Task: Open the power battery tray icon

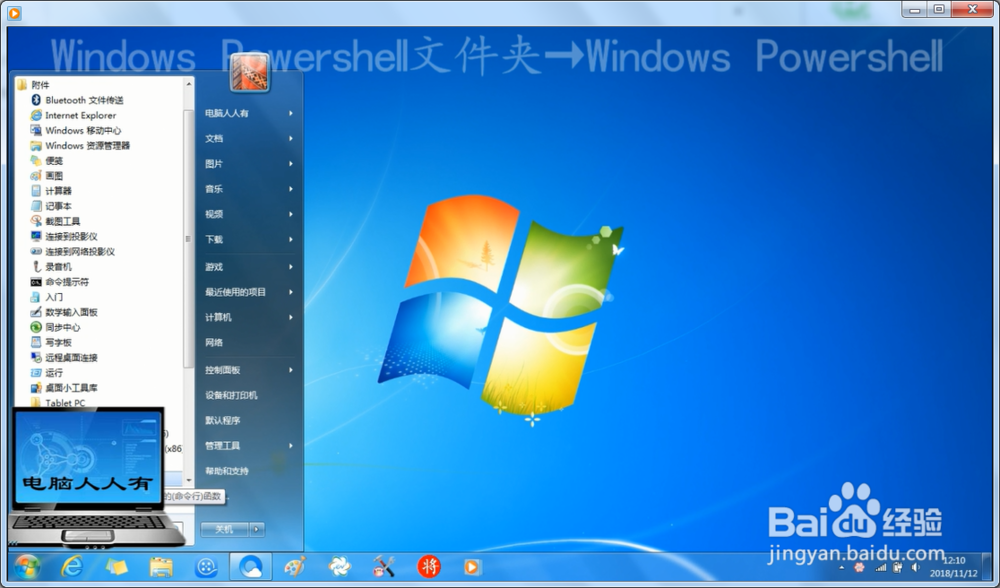Action: 898,568
